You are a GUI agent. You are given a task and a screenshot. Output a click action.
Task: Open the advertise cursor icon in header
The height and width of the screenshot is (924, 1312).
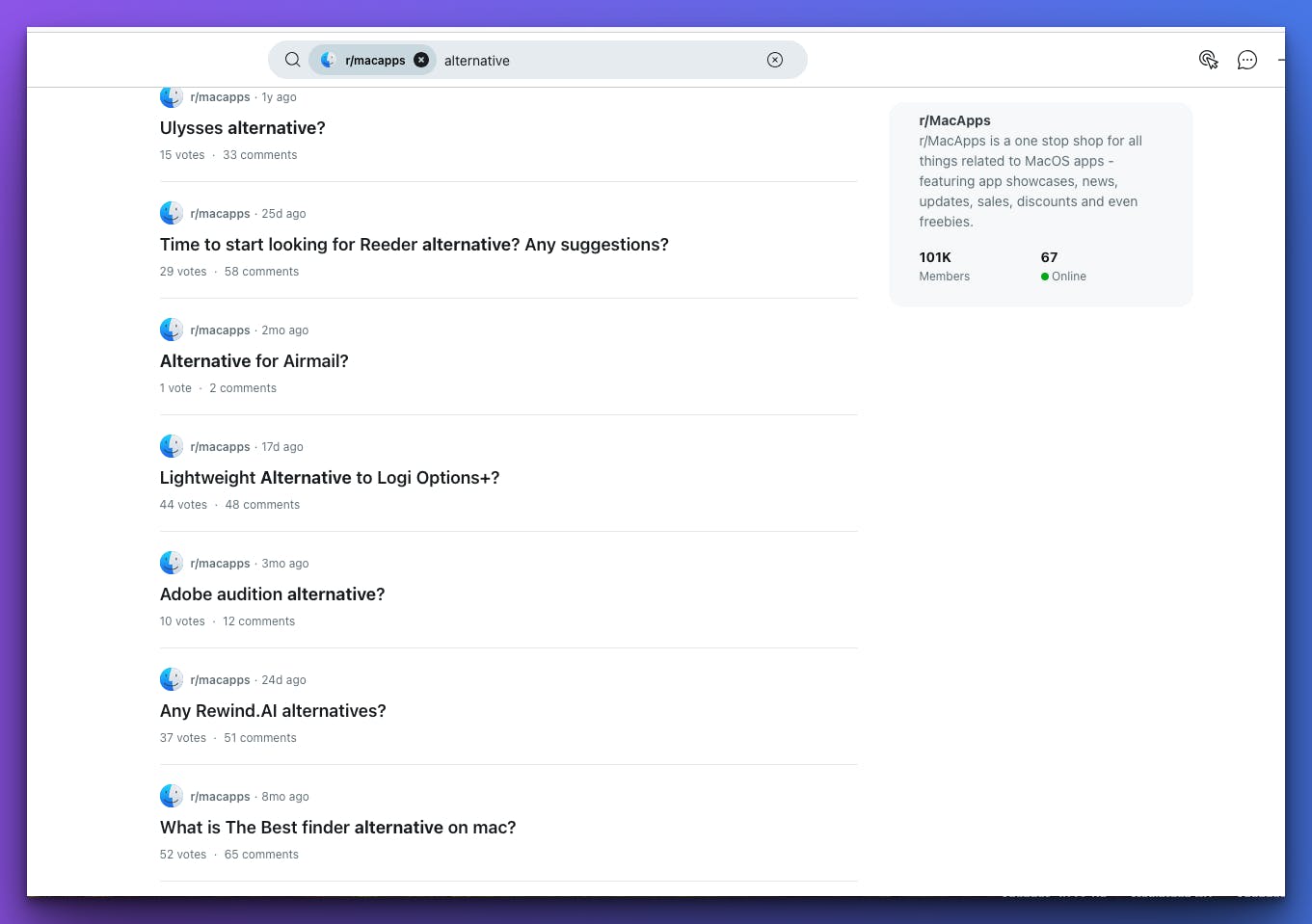tap(1208, 60)
